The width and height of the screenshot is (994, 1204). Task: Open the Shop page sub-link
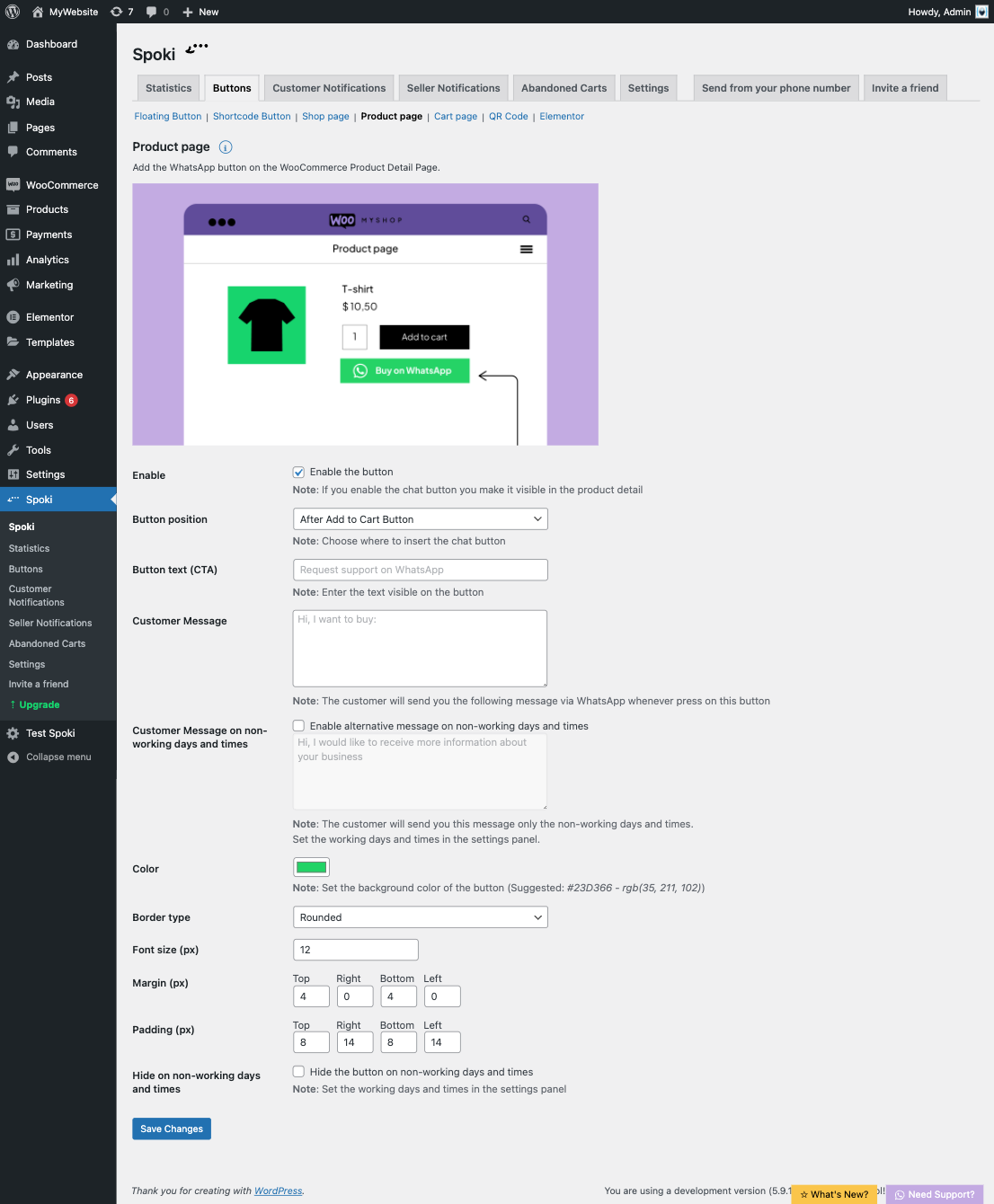coord(325,117)
